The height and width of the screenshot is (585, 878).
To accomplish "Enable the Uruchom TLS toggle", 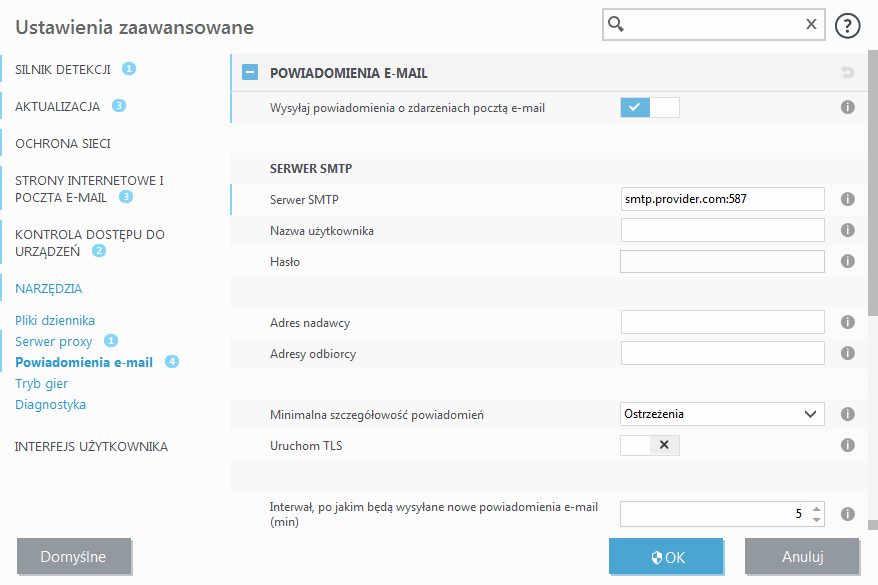I will pyautogui.click(x=650, y=445).
